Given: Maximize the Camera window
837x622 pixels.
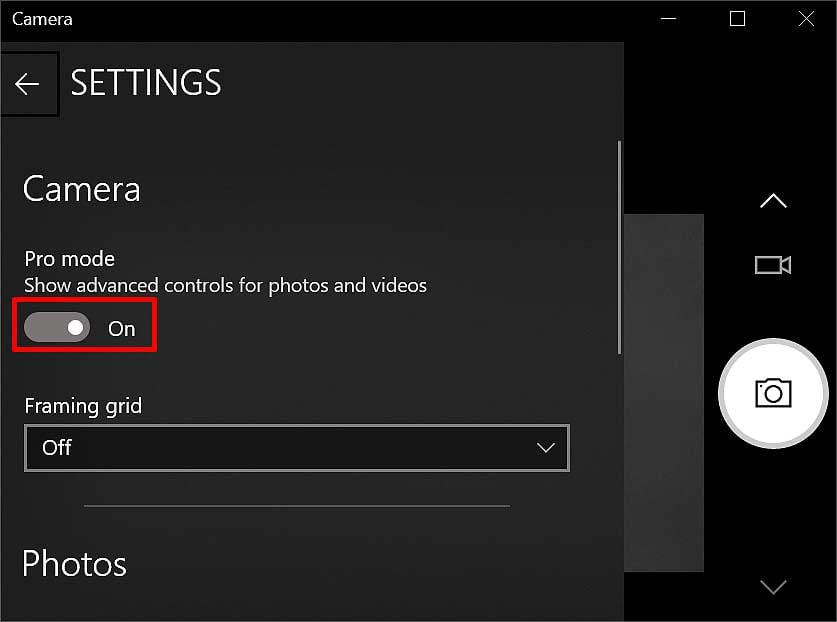Looking at the screenshot, I should (737, 19).
